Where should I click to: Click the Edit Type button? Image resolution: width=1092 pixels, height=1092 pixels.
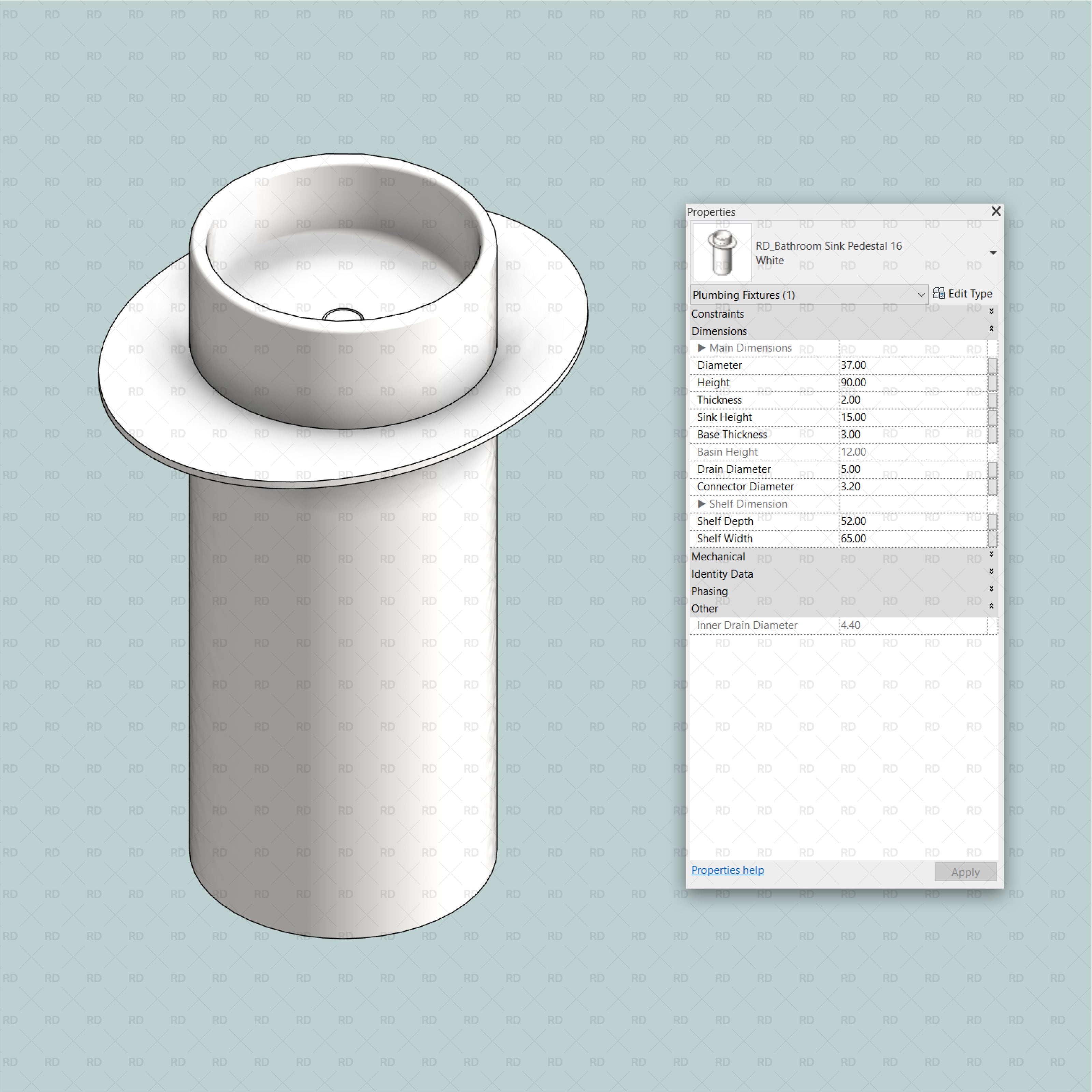(x=964, y=294)
